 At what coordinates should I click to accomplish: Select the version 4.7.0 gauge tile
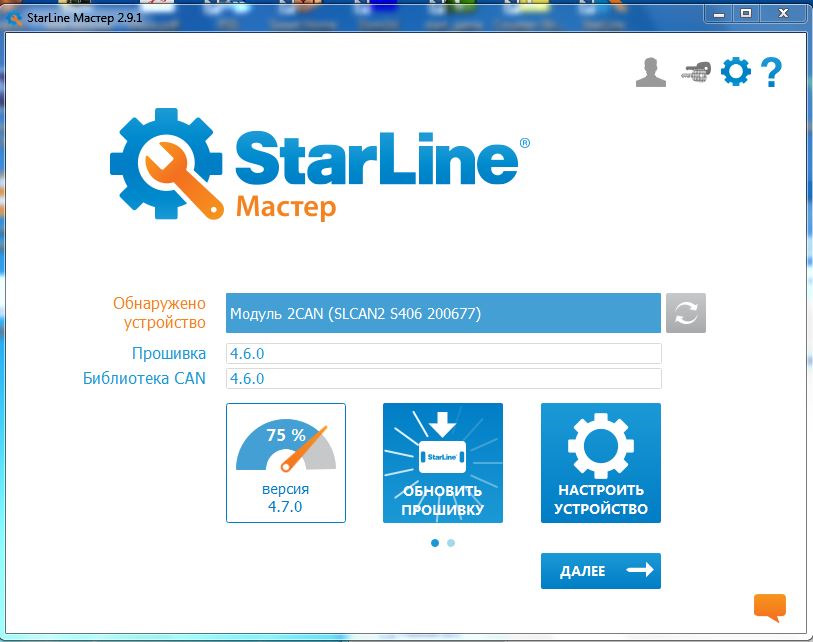pos(286,463)
